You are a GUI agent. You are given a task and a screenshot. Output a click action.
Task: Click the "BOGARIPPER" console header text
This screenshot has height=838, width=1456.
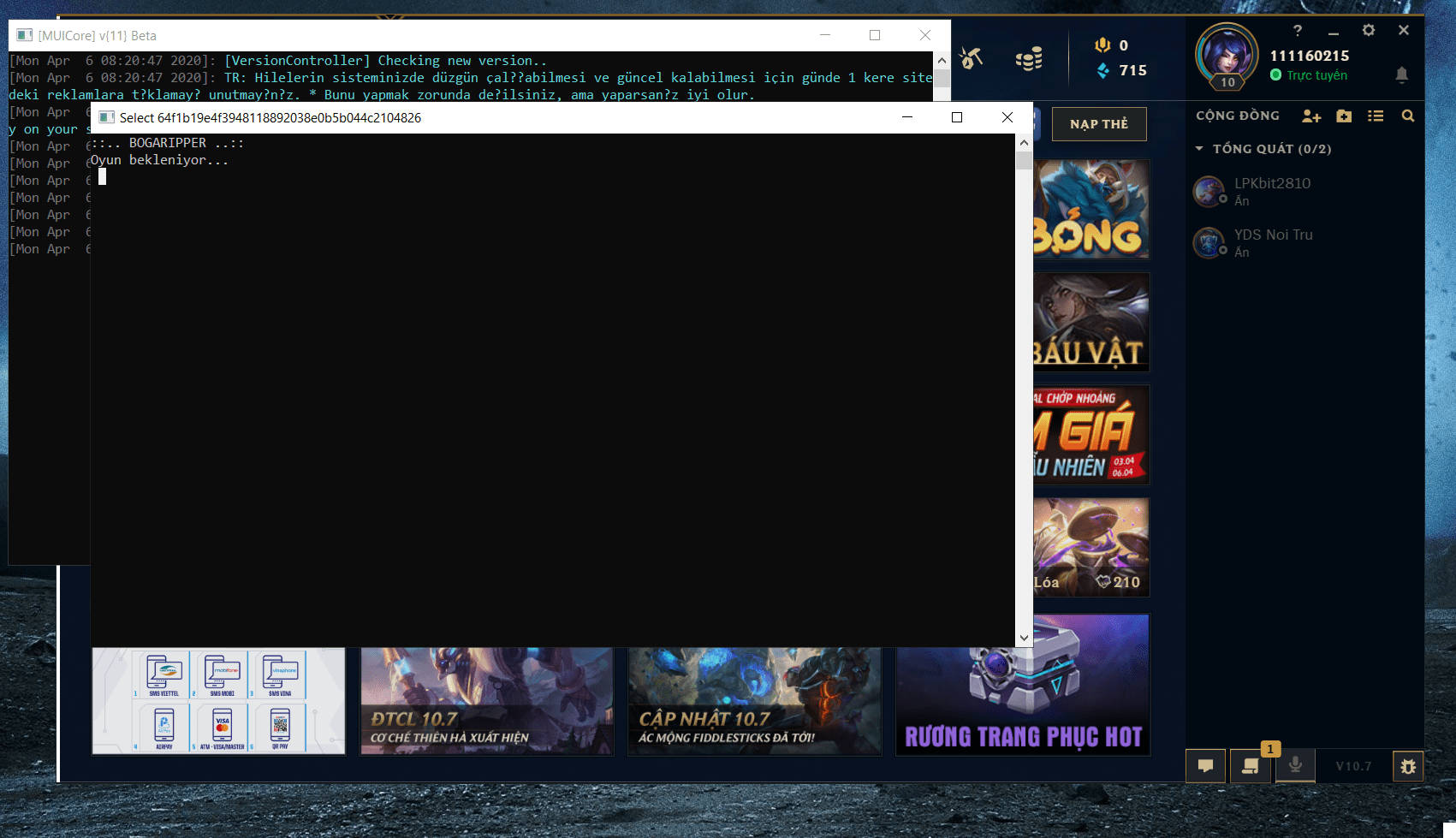(168, 143)
